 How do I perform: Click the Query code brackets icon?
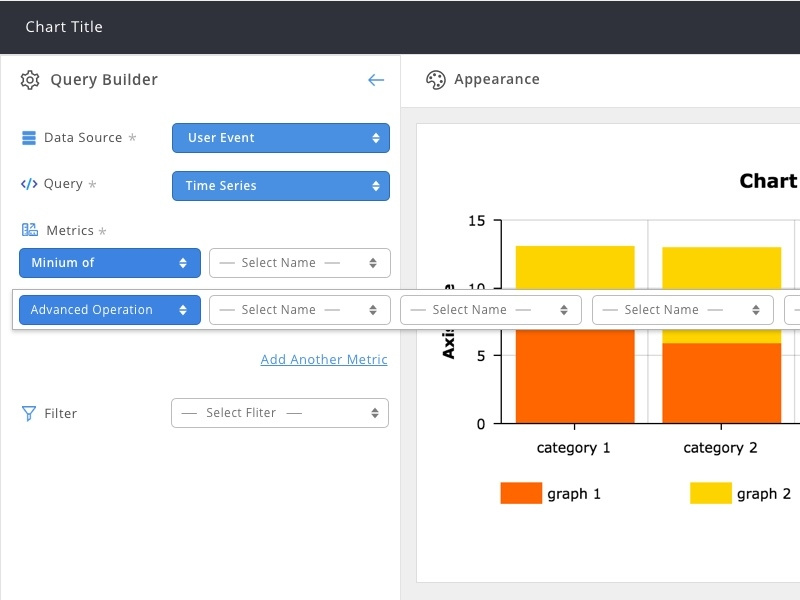point(29,184)
